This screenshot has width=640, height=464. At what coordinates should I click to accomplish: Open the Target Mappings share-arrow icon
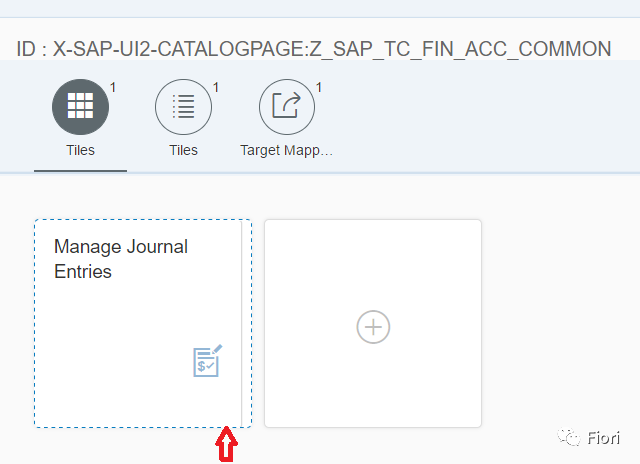(287, 107)
